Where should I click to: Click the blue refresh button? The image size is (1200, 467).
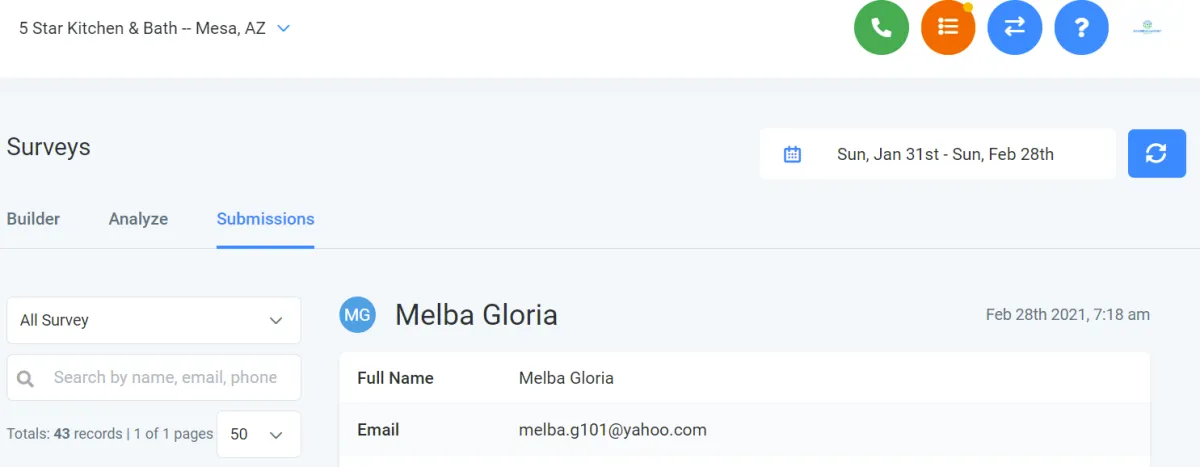coord(1157,154)
